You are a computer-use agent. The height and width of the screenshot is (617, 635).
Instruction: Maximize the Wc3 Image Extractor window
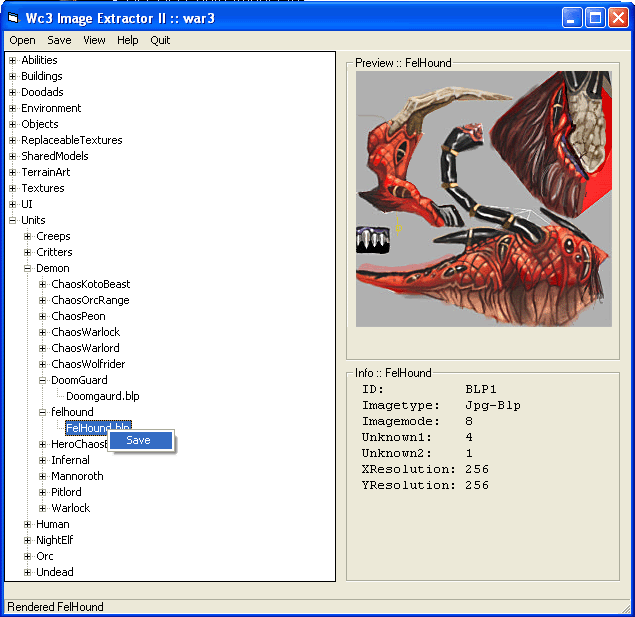click(x=595, y=18)
